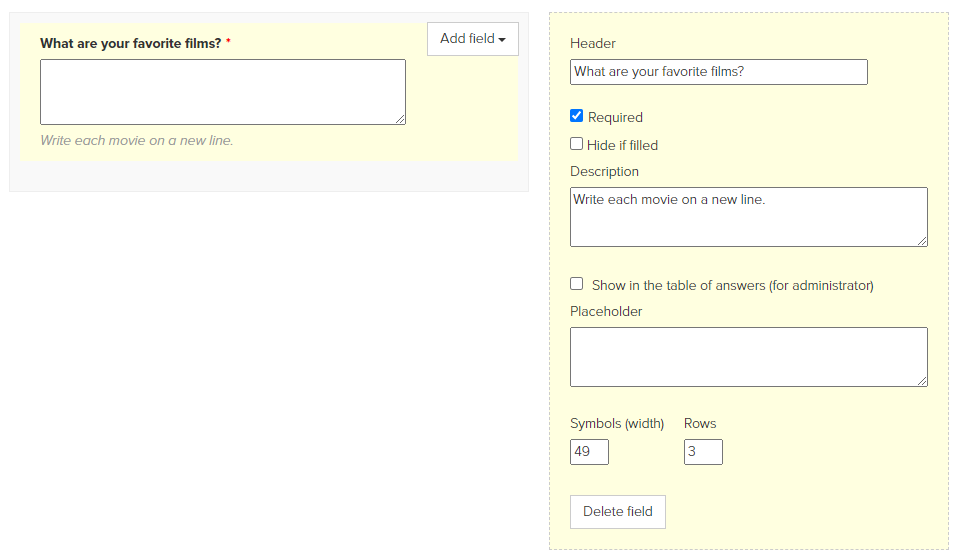Viewport: 959px width, 559px height.
Task: Select the Rows input showing 3
Action: tap(703, 452)
